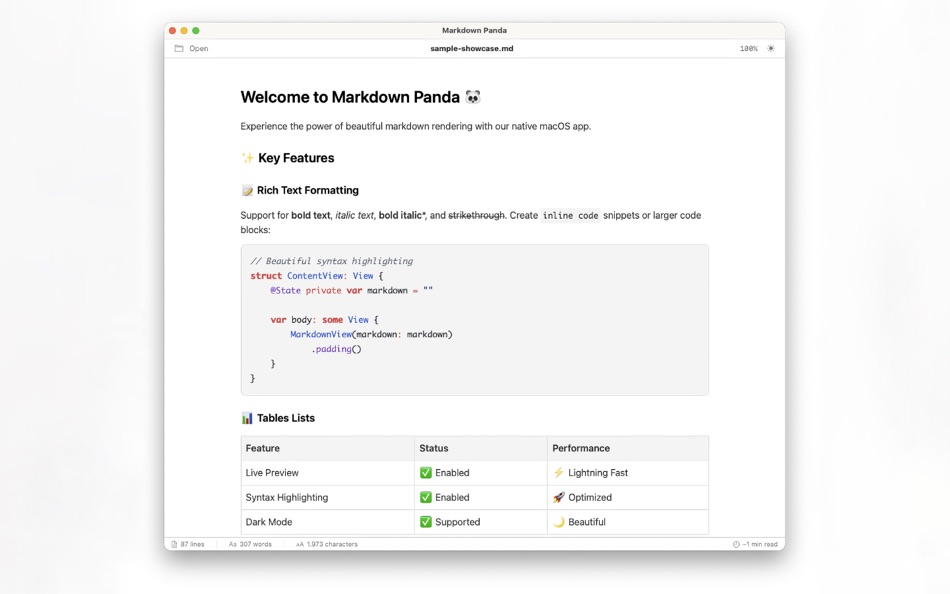Click the var body: some View line
950x594 pixels.
324,320
